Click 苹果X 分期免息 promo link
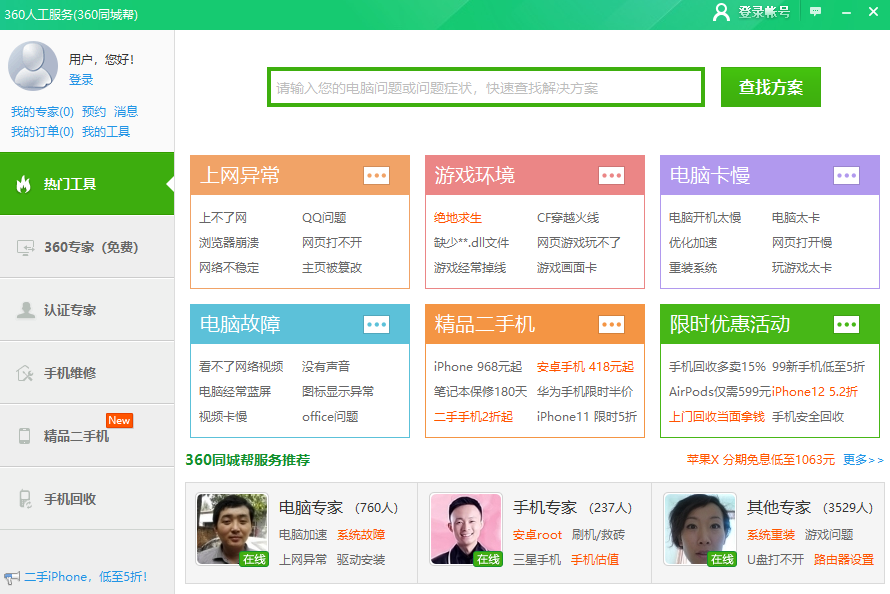The width and height of the screenshot is (890, 594). [x=761, y=460]
